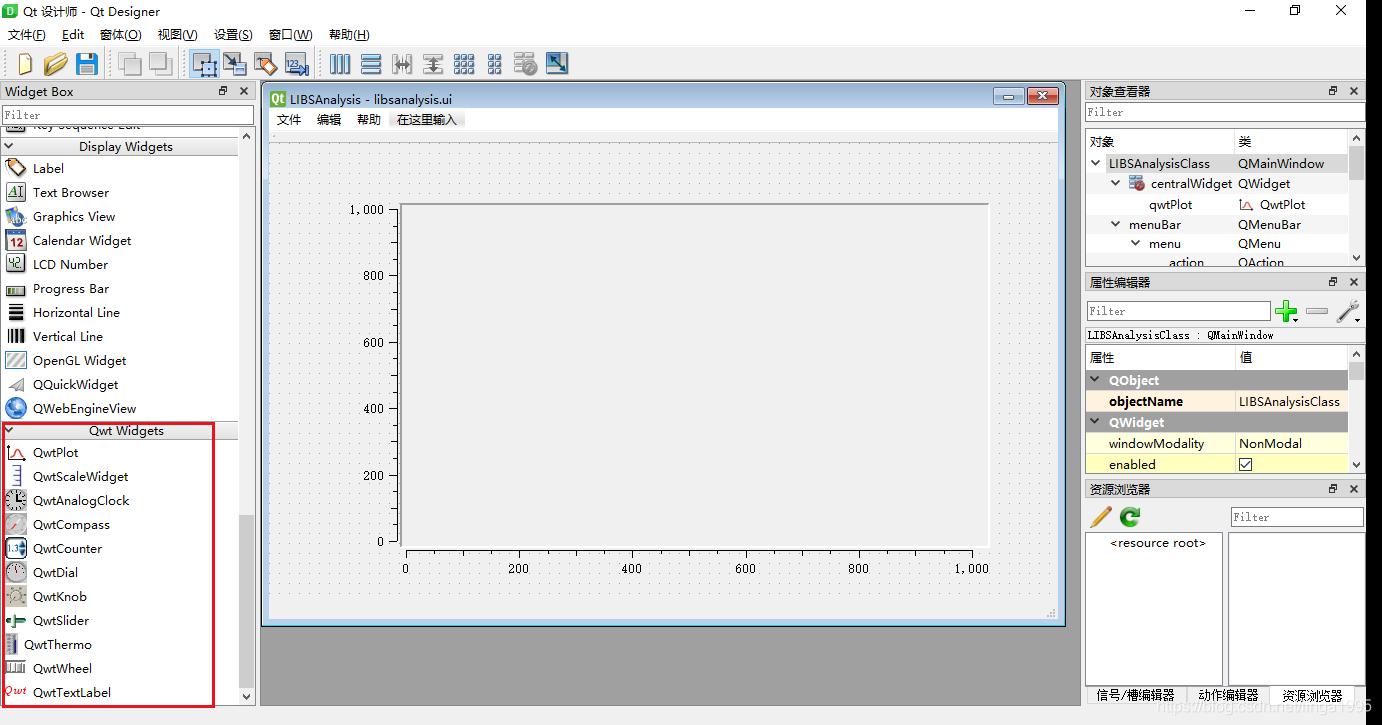Click the remove property minus icon
This screenshot has height=725, width=1382.
coord(1317,311)
